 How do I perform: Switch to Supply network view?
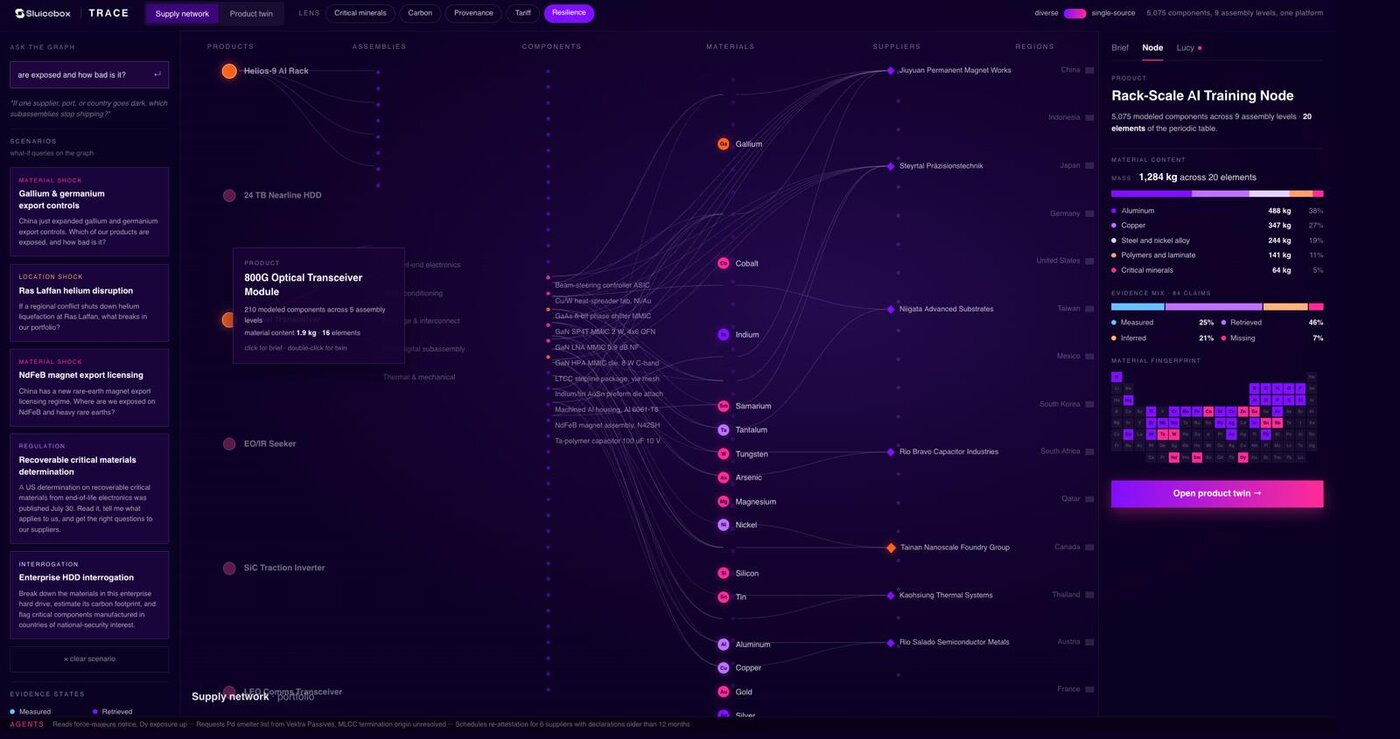(182, 14)
